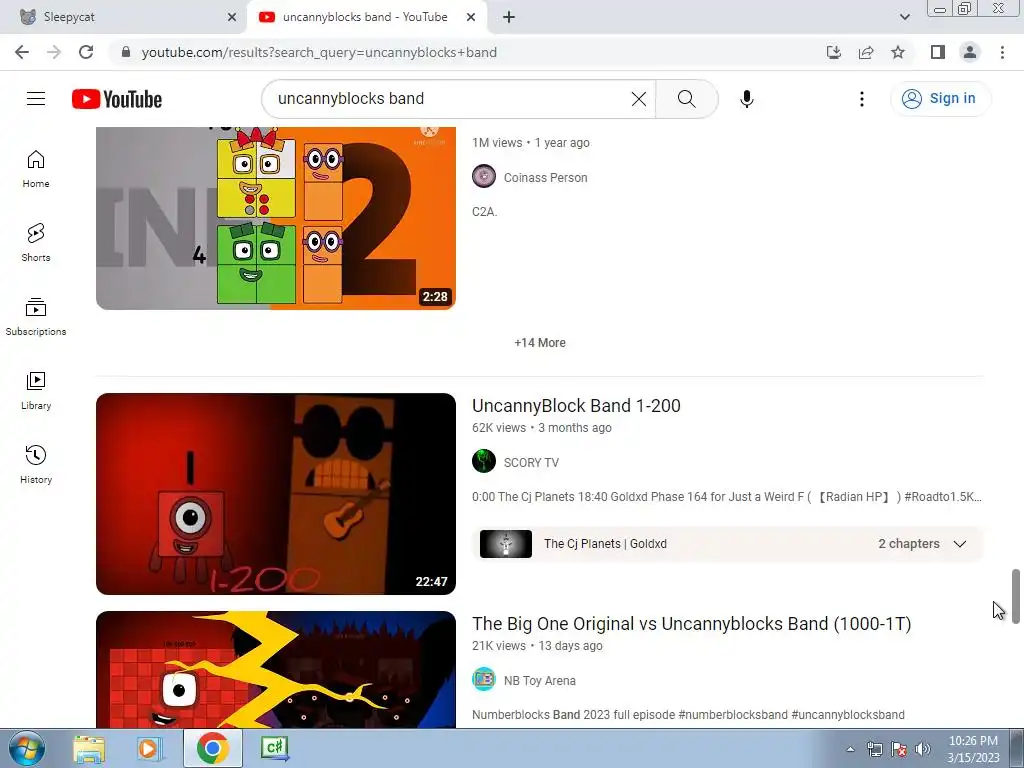Open the C# app in taskbar

coord(274,748)
